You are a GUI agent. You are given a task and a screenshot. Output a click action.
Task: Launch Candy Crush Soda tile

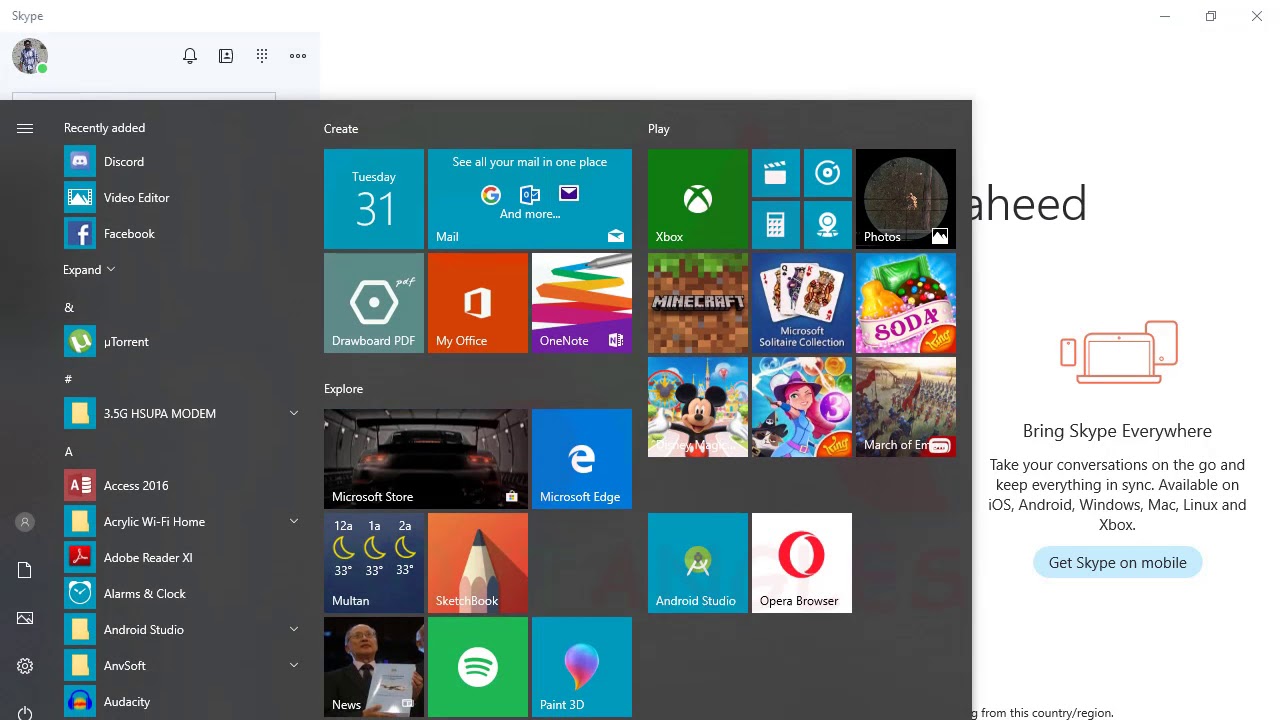point(906,303)
